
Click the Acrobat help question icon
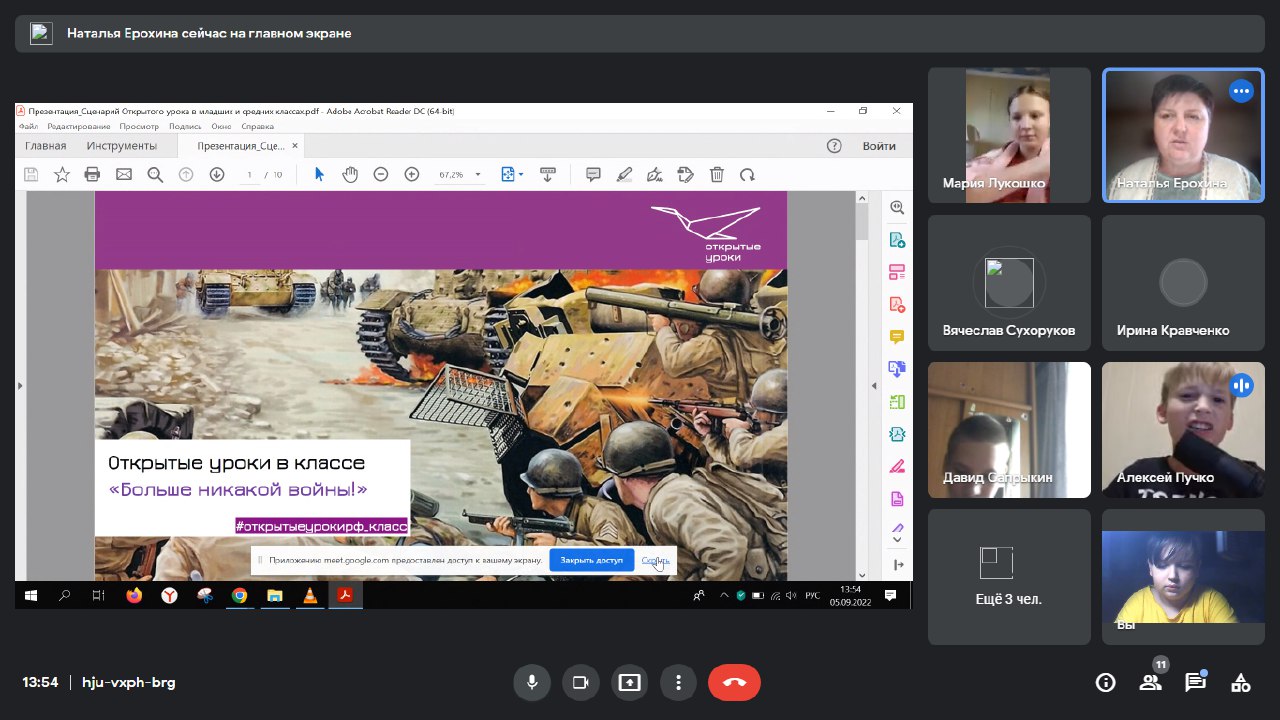tap(834, 146)
